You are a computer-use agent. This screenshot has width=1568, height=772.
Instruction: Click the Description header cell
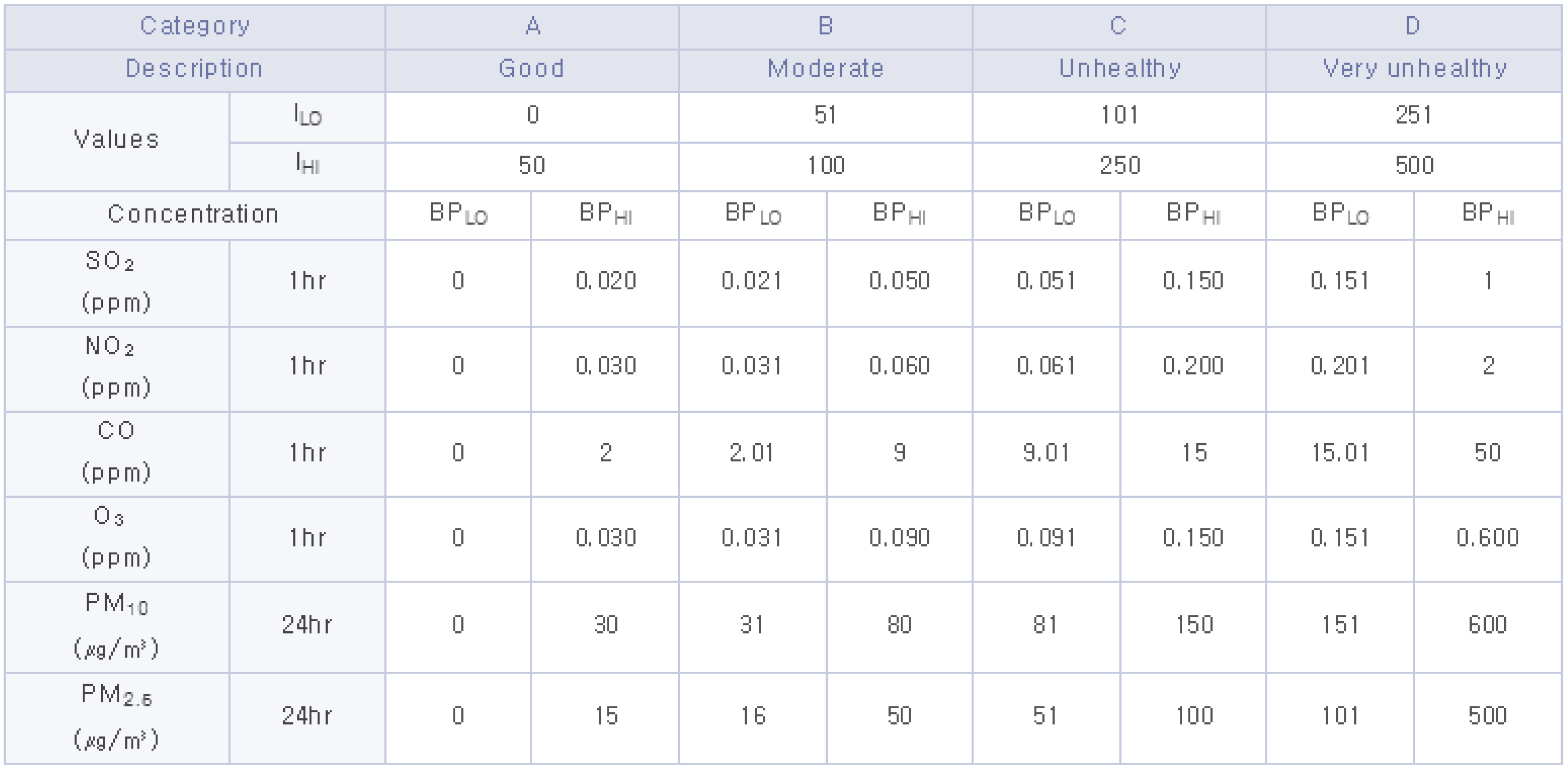[x=195, y=69]
